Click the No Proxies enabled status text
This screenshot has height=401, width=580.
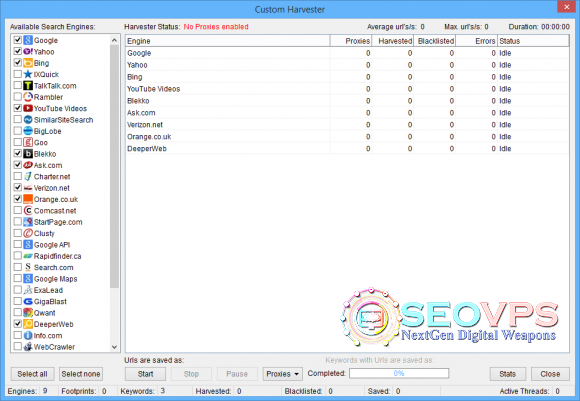pyautogui.click(x=216, y=27)
